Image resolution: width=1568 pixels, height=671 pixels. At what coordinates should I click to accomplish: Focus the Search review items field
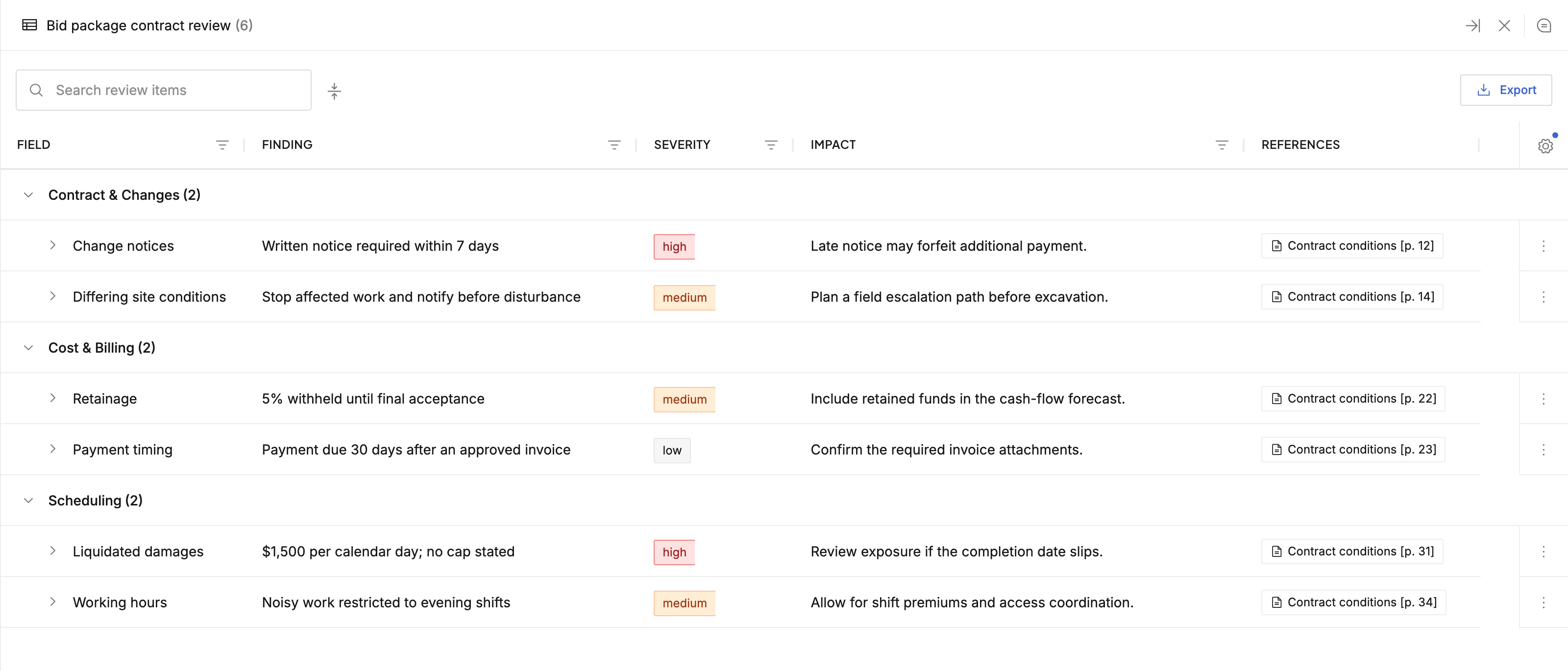pos(163,90)
